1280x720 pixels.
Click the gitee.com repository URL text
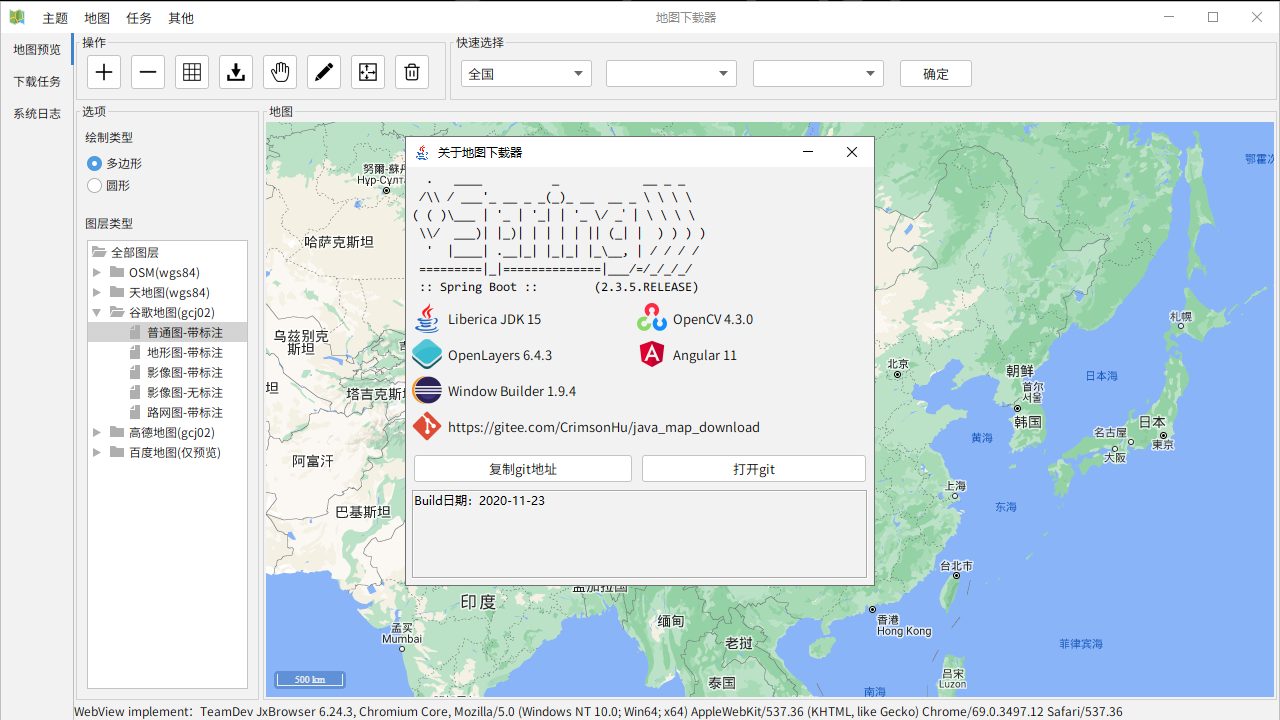604,427
